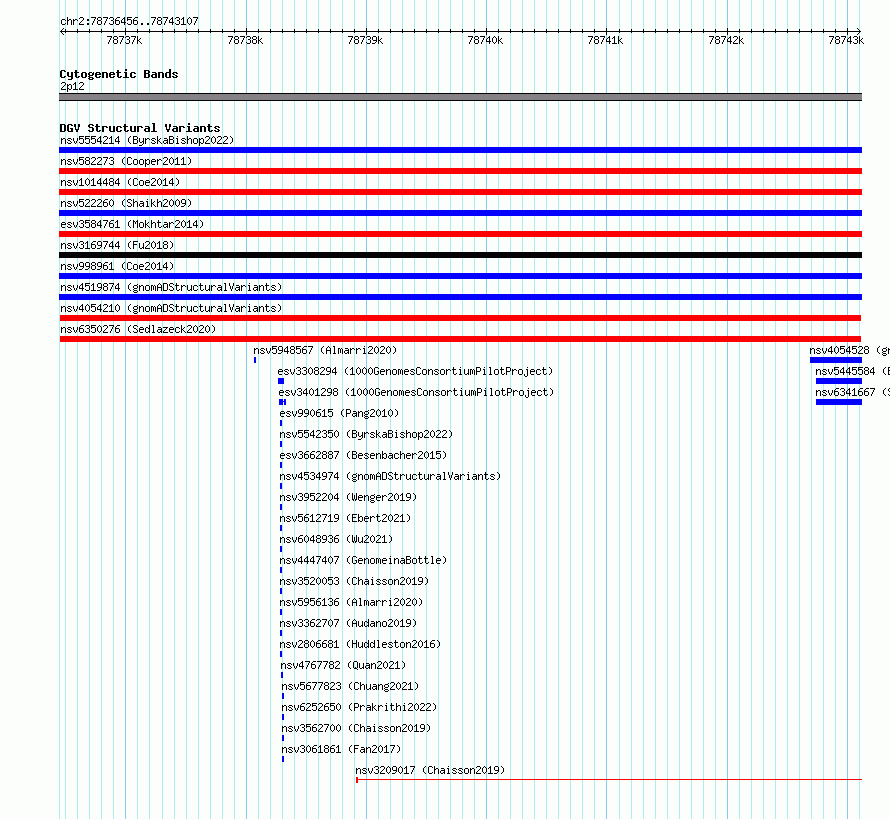Screen dimensions: 890x819
Task: Open variant nsv998961 (Coe2014) label
Action: pyautogui.click(x=117, y=266)
